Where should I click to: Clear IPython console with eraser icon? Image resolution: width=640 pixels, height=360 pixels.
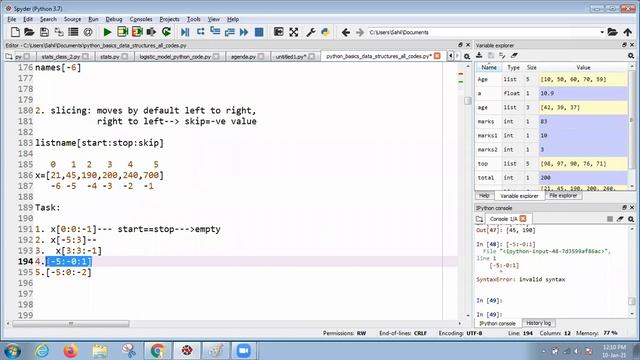620,219
